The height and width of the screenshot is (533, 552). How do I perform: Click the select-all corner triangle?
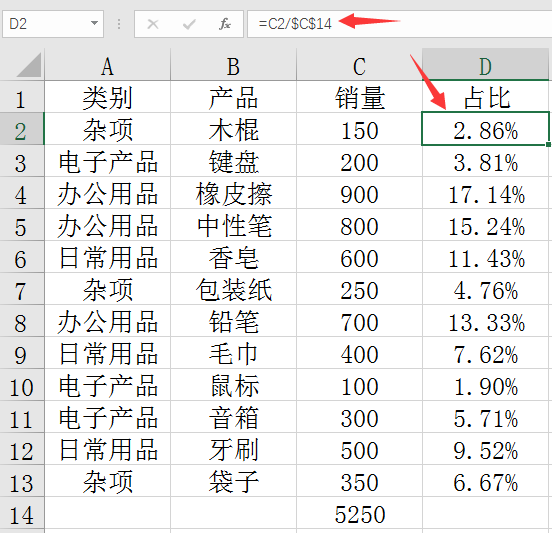click(x=29, y=65)
